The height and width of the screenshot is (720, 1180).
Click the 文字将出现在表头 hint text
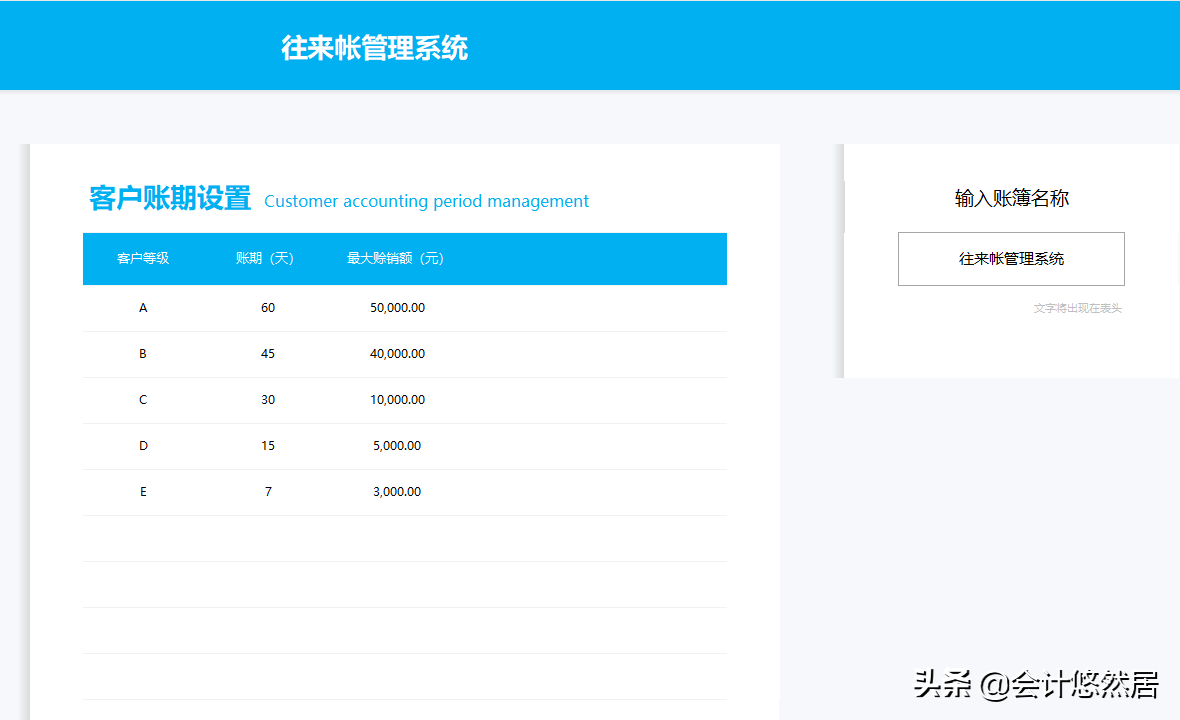(1075, 308)
